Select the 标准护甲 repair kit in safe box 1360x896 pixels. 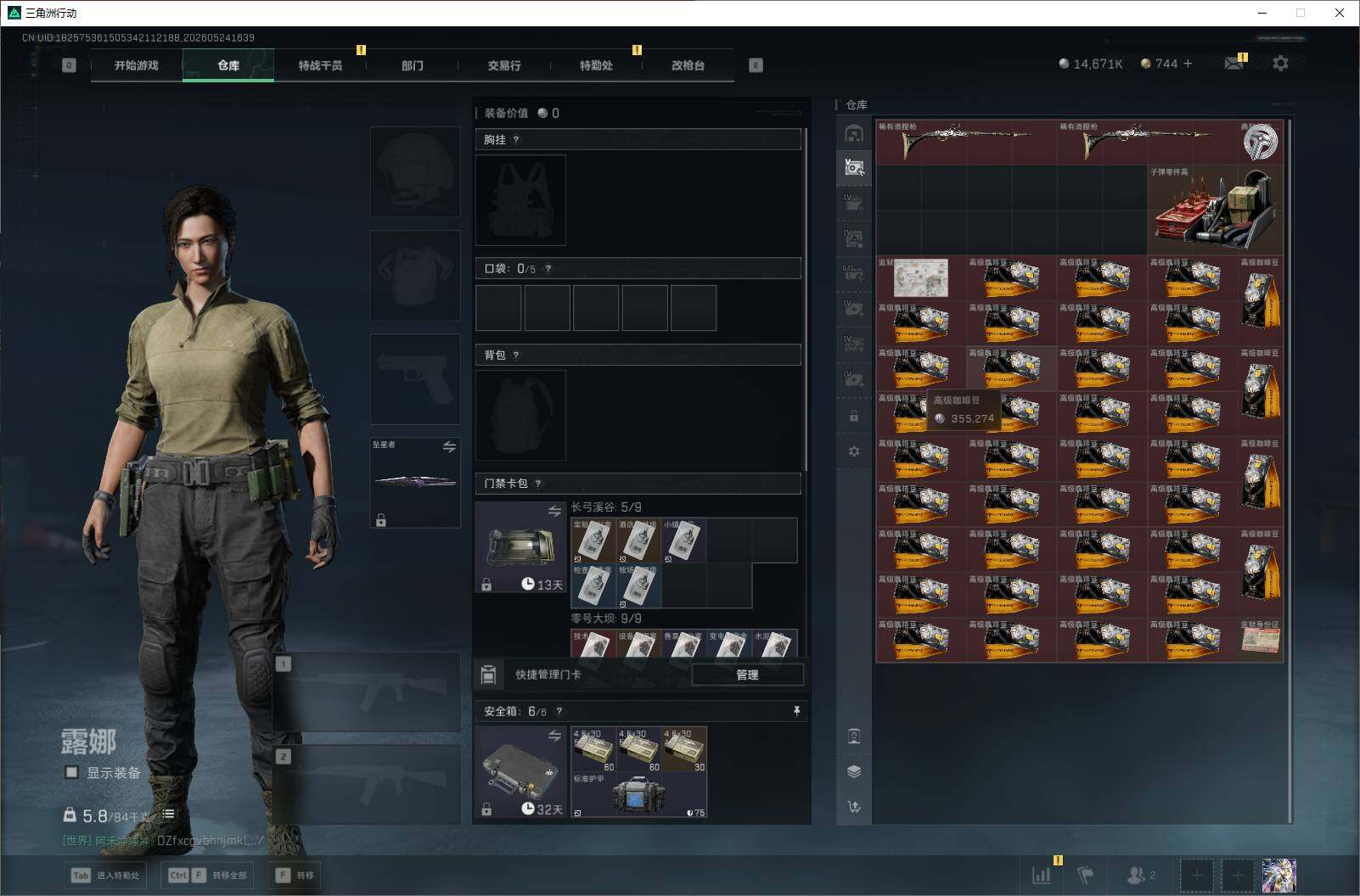coord(638,795)
